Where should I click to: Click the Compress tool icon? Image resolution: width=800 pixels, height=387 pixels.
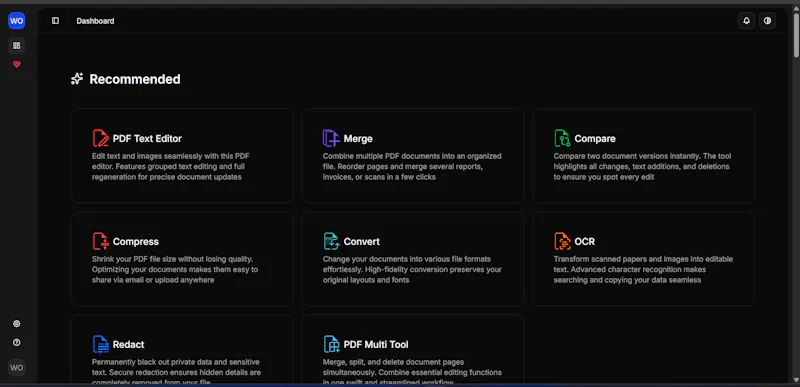point(101,241)
